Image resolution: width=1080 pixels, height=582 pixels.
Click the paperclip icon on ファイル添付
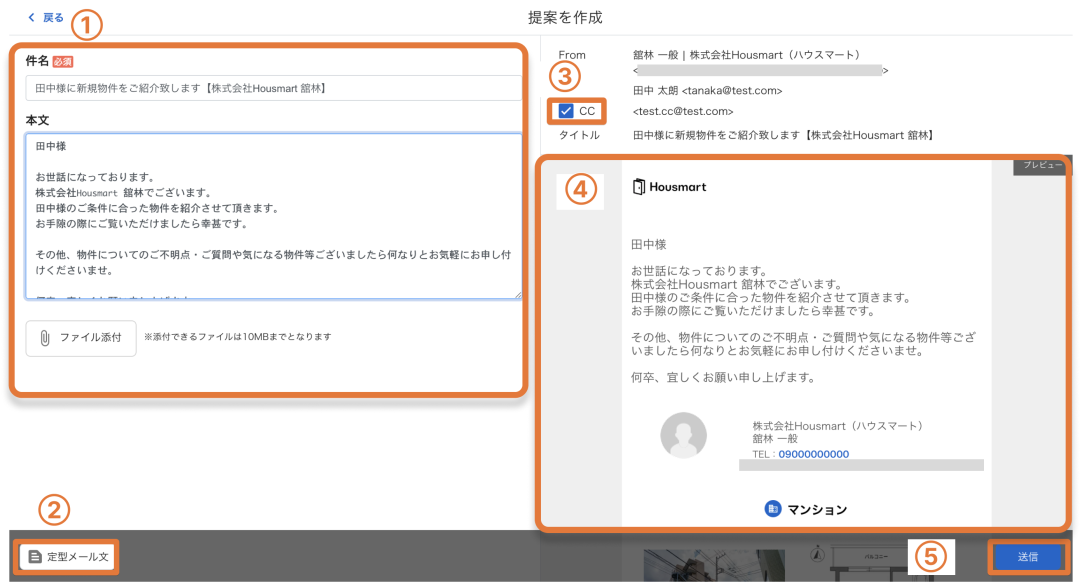(45, 338)
